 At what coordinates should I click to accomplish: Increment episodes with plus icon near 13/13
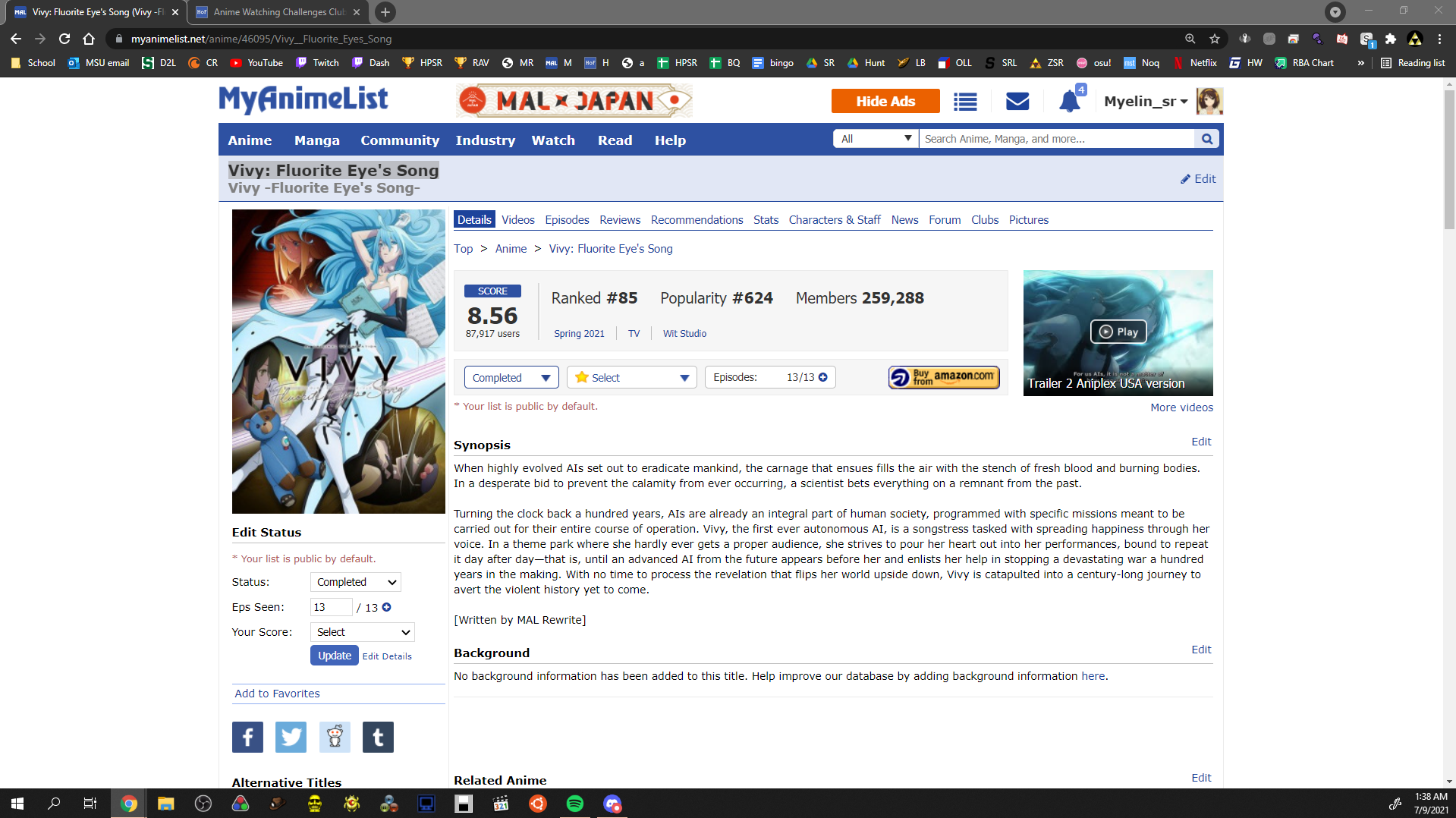click(x=823, y=377)
